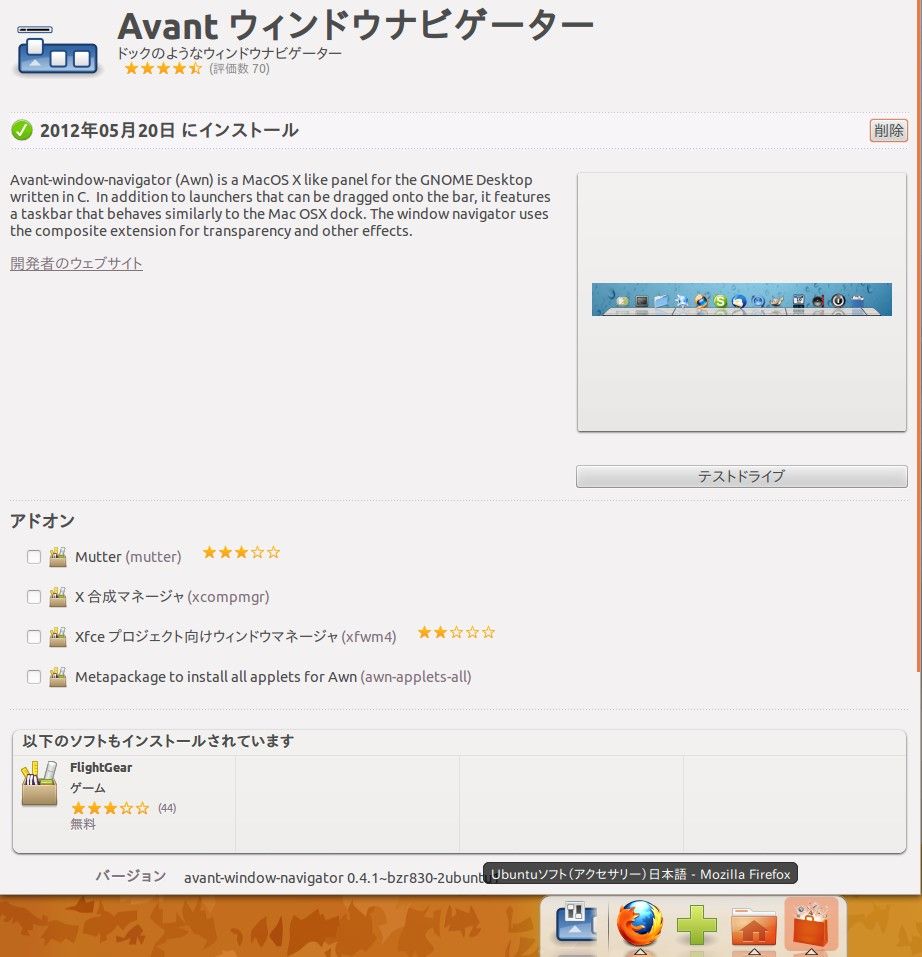Click the Mutter three-star rating
This screenshot has width=922, height=957.
pos(241,552)
